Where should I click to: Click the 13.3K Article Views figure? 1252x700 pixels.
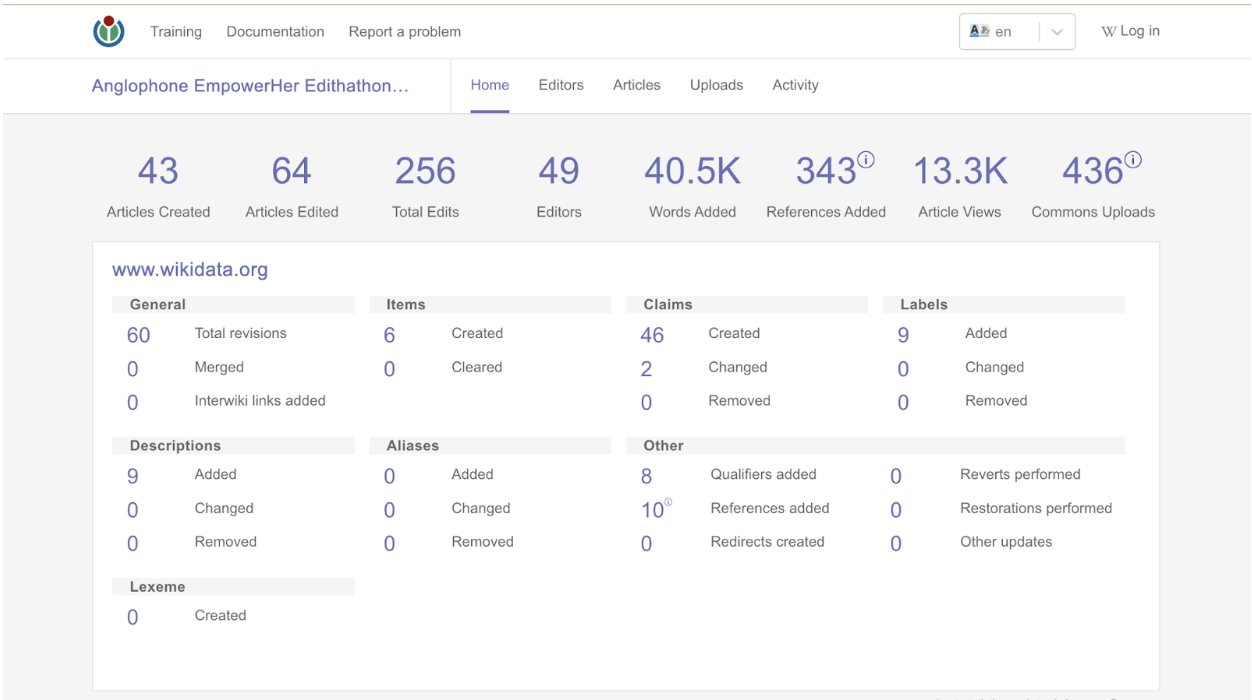[960, 171]
